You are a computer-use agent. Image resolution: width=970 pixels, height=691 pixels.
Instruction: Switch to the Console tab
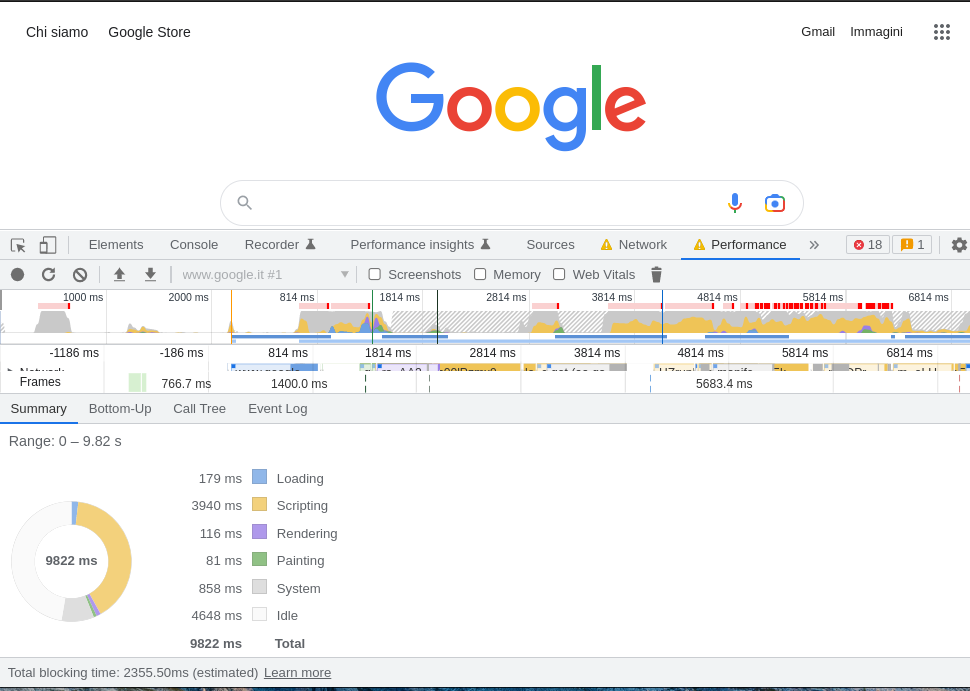pos(194,245)
